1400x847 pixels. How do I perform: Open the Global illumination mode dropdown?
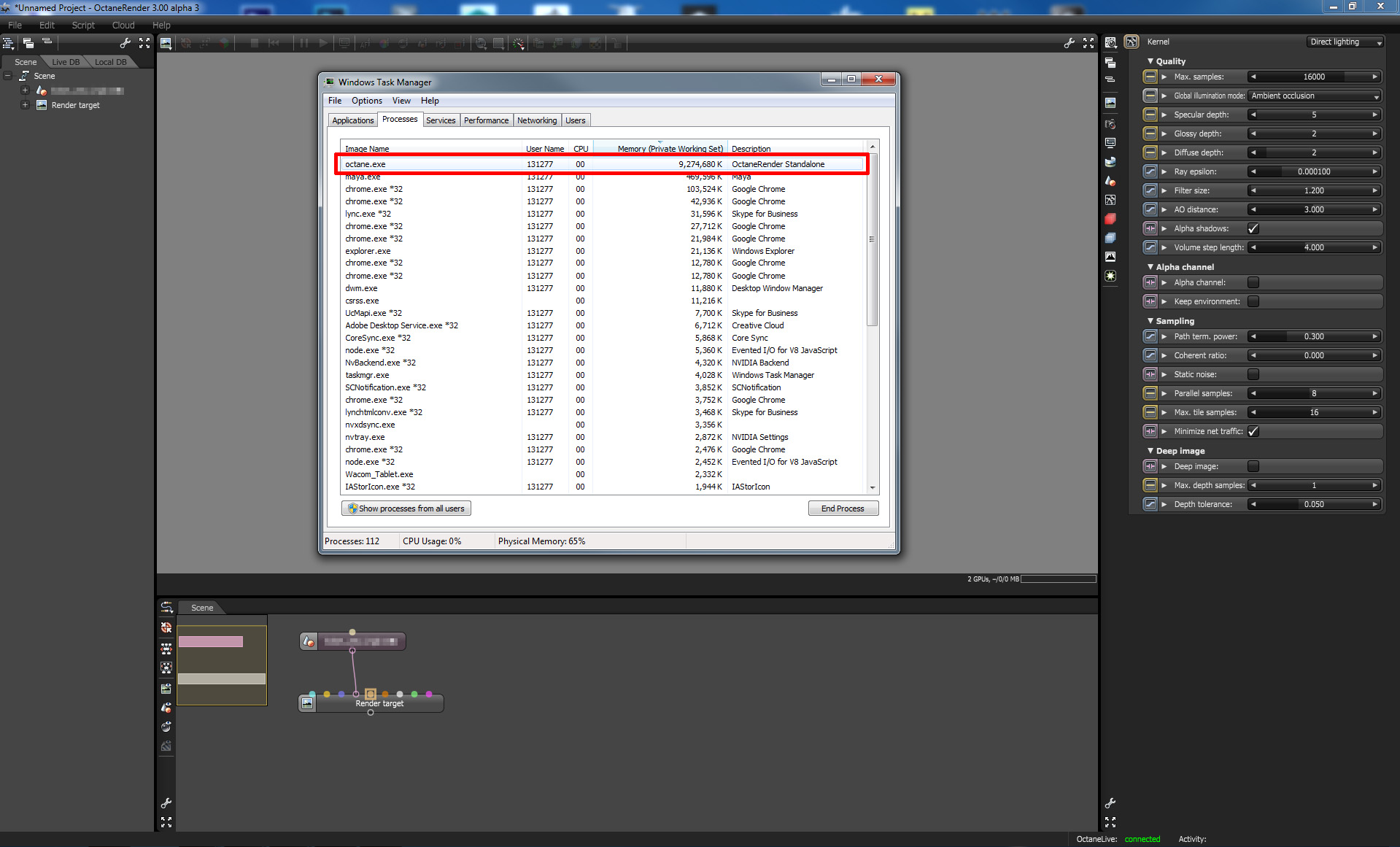point(1315,96)
